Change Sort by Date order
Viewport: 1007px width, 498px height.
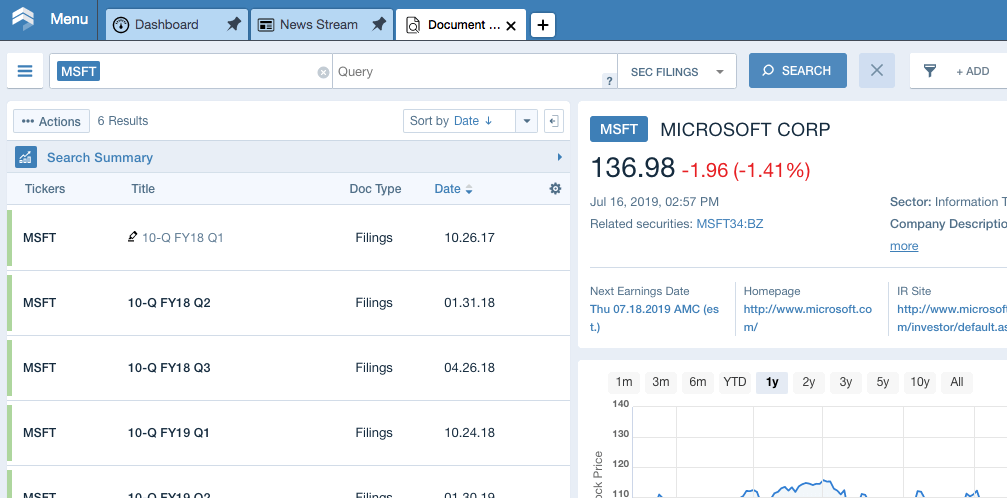coord(459,121)
